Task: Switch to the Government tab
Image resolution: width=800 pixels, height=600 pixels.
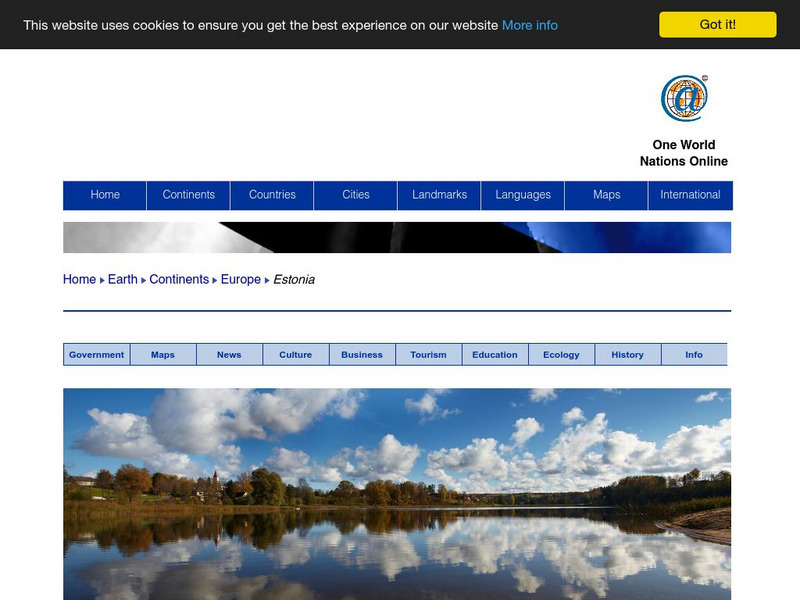Action: coord(96,354)
